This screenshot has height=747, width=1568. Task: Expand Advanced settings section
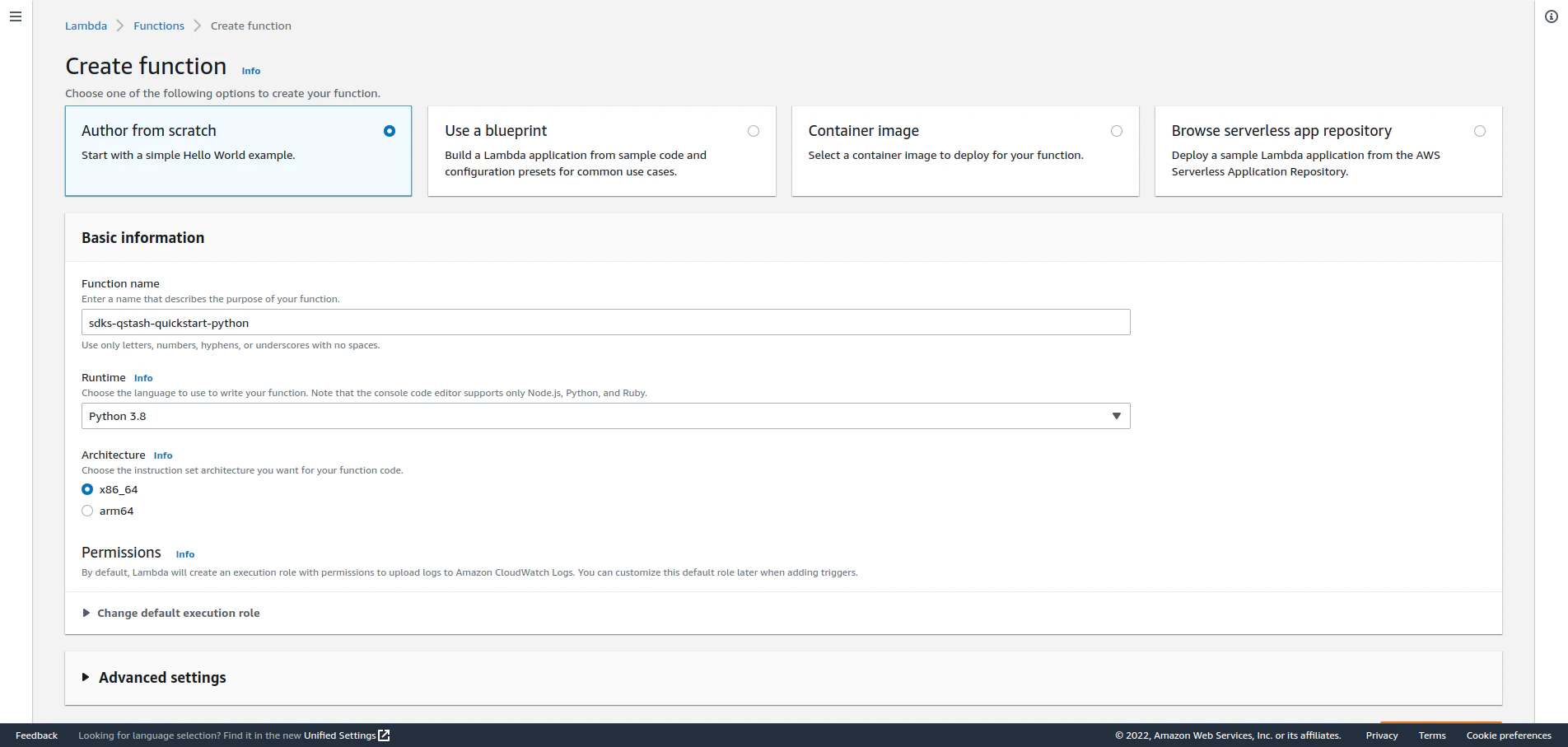(154, 677)
